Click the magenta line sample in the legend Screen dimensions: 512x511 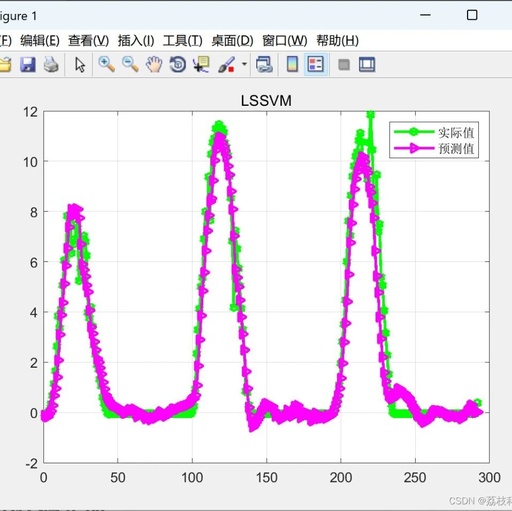[414, 148]
